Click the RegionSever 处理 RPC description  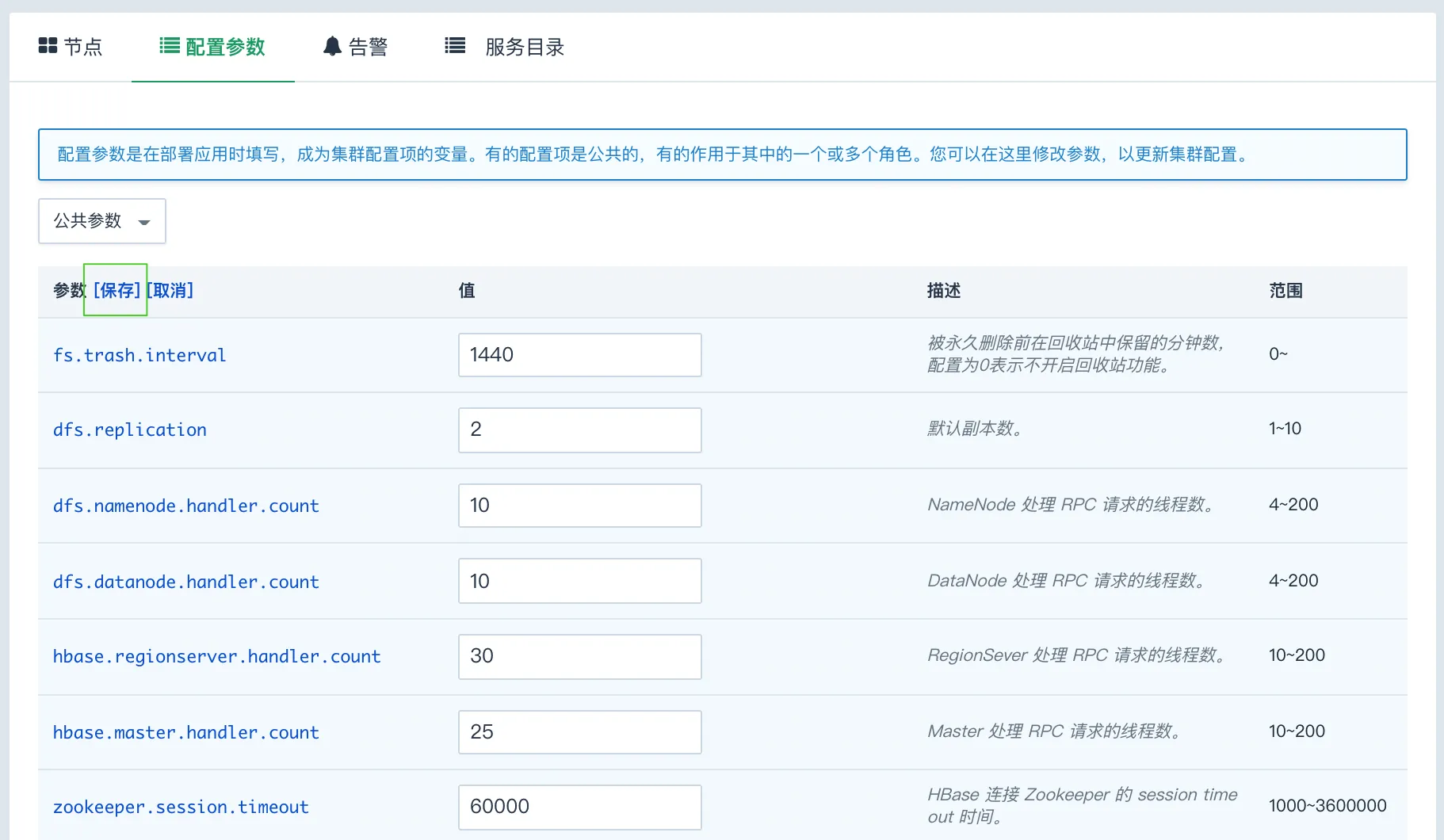pyautogui.click(x=1078, y=655)
